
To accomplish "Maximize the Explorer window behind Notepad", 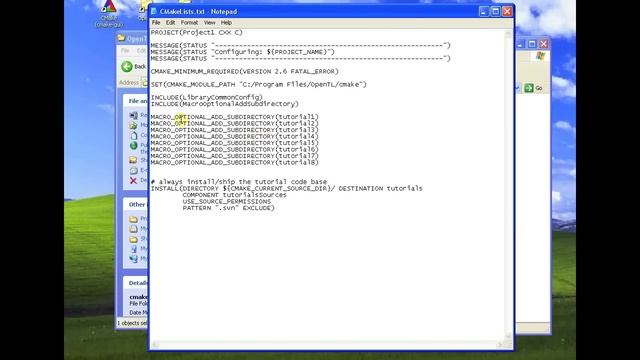I will coord(532,44).
